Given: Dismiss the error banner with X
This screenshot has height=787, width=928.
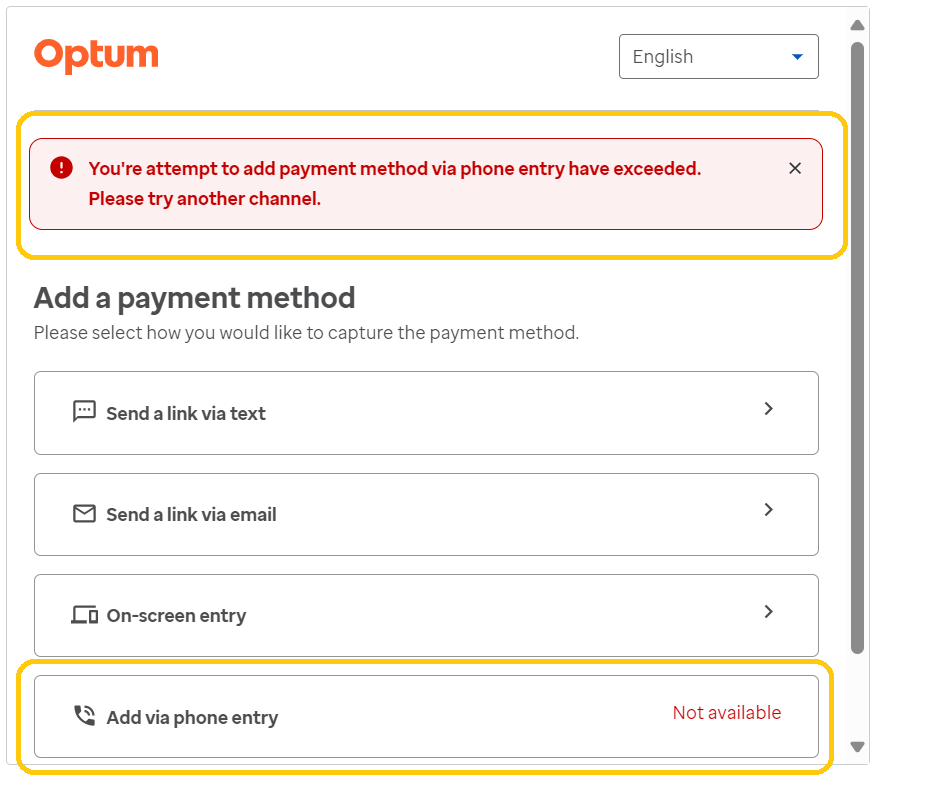Looking at the screenshot, I should 795,168.
